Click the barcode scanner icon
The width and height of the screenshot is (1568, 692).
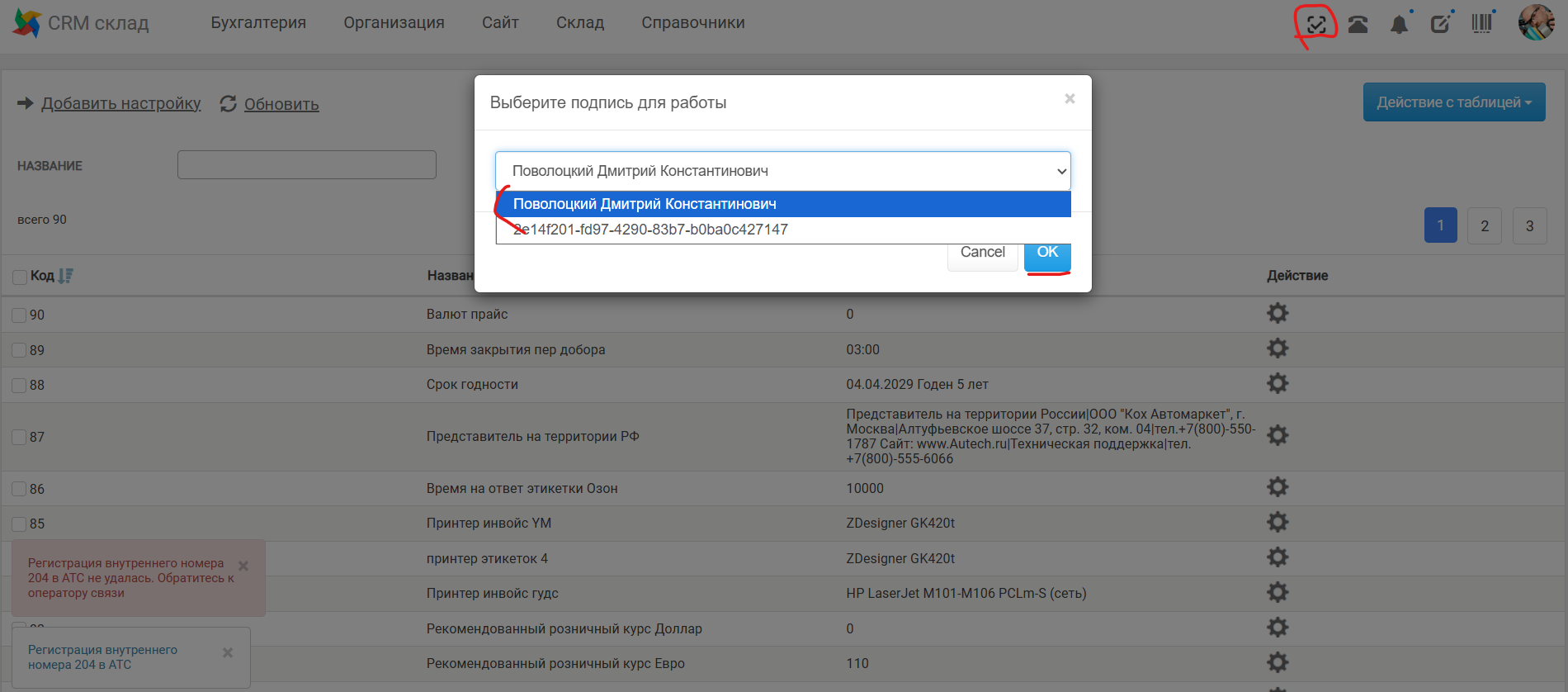click(x=1481, y=23)
